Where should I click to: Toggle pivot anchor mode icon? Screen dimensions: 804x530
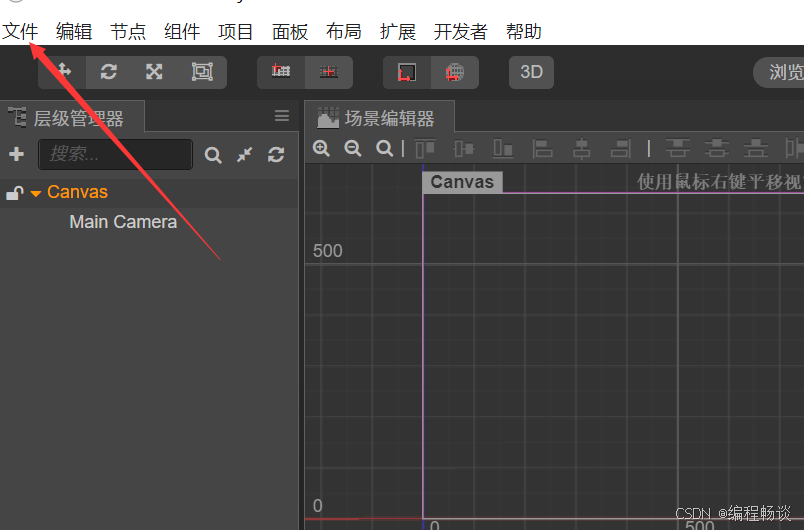click(281, 72)
